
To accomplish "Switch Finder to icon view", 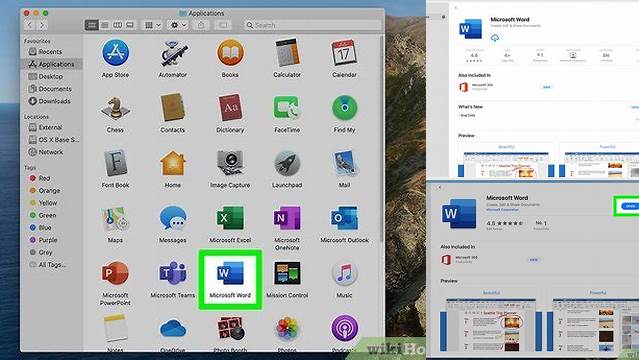I will point(92,25).
